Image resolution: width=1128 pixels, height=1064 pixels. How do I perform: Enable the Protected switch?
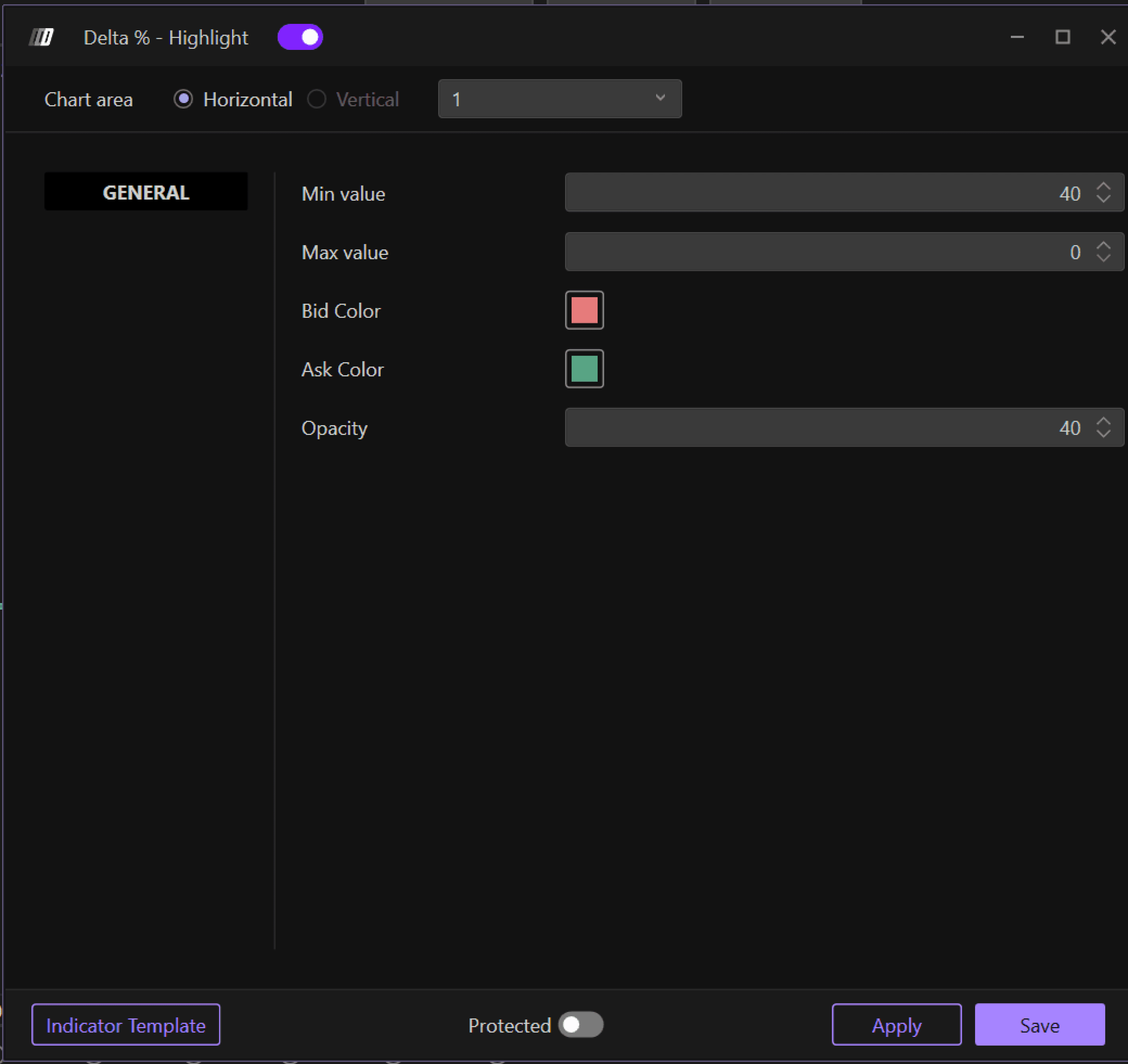[581, 1025]
